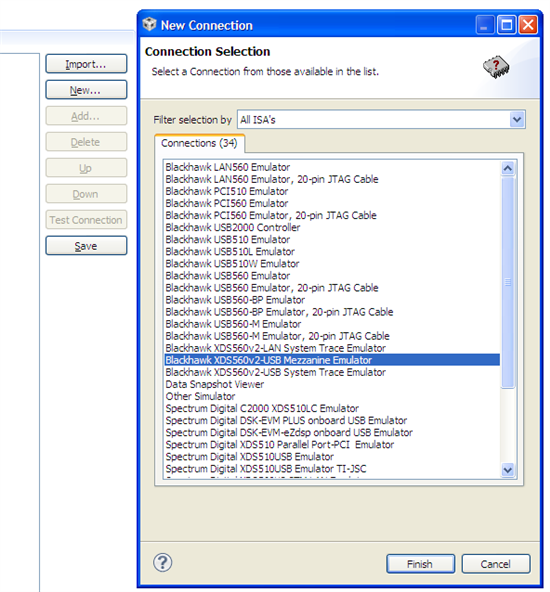Click the New... button
Viewport: 550px width, 592px height.
click(x=86, y=90)
